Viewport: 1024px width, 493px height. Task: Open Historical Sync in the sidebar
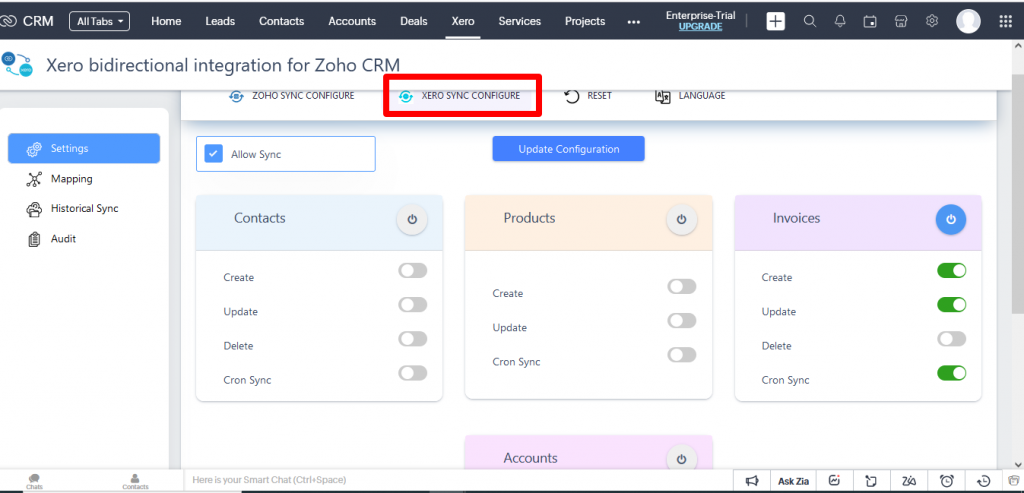pos(84,209)
